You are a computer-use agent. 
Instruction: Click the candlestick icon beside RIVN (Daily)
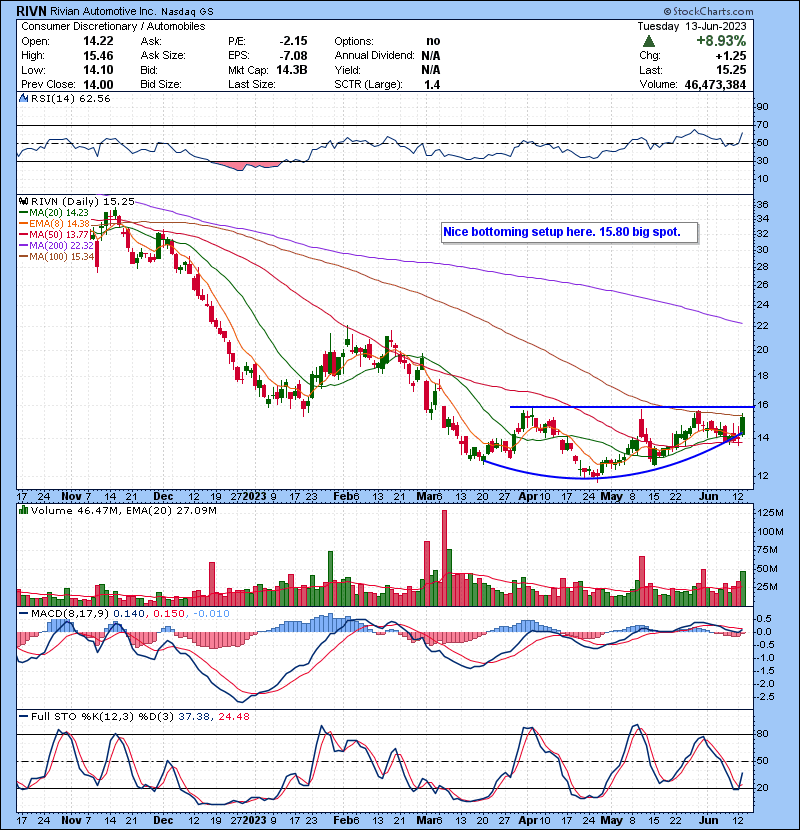pos(23,201)
